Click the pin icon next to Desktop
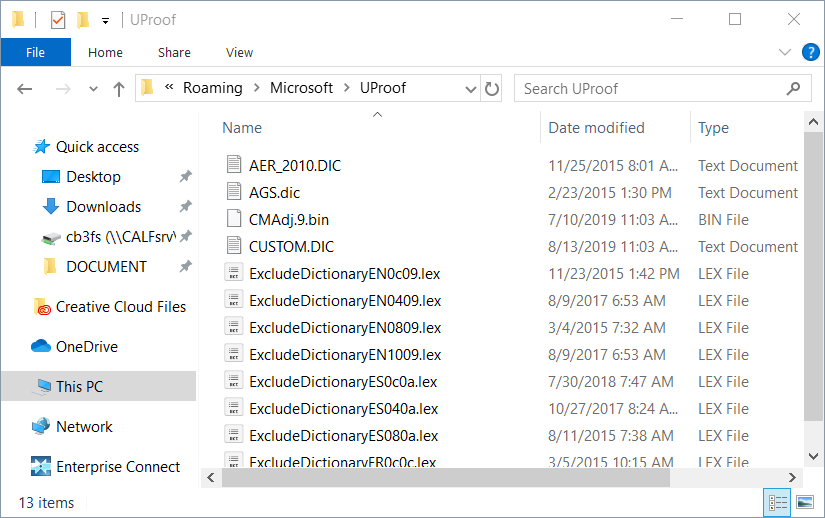Viewport: 825px width, 518px height. pos(185,176)
